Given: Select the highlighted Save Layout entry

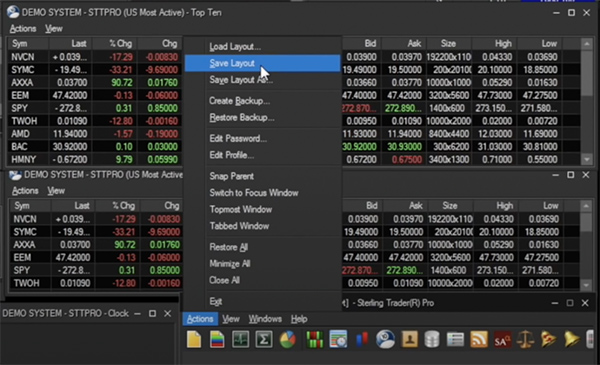Looking at the screenshot, I should pos(262,63).
